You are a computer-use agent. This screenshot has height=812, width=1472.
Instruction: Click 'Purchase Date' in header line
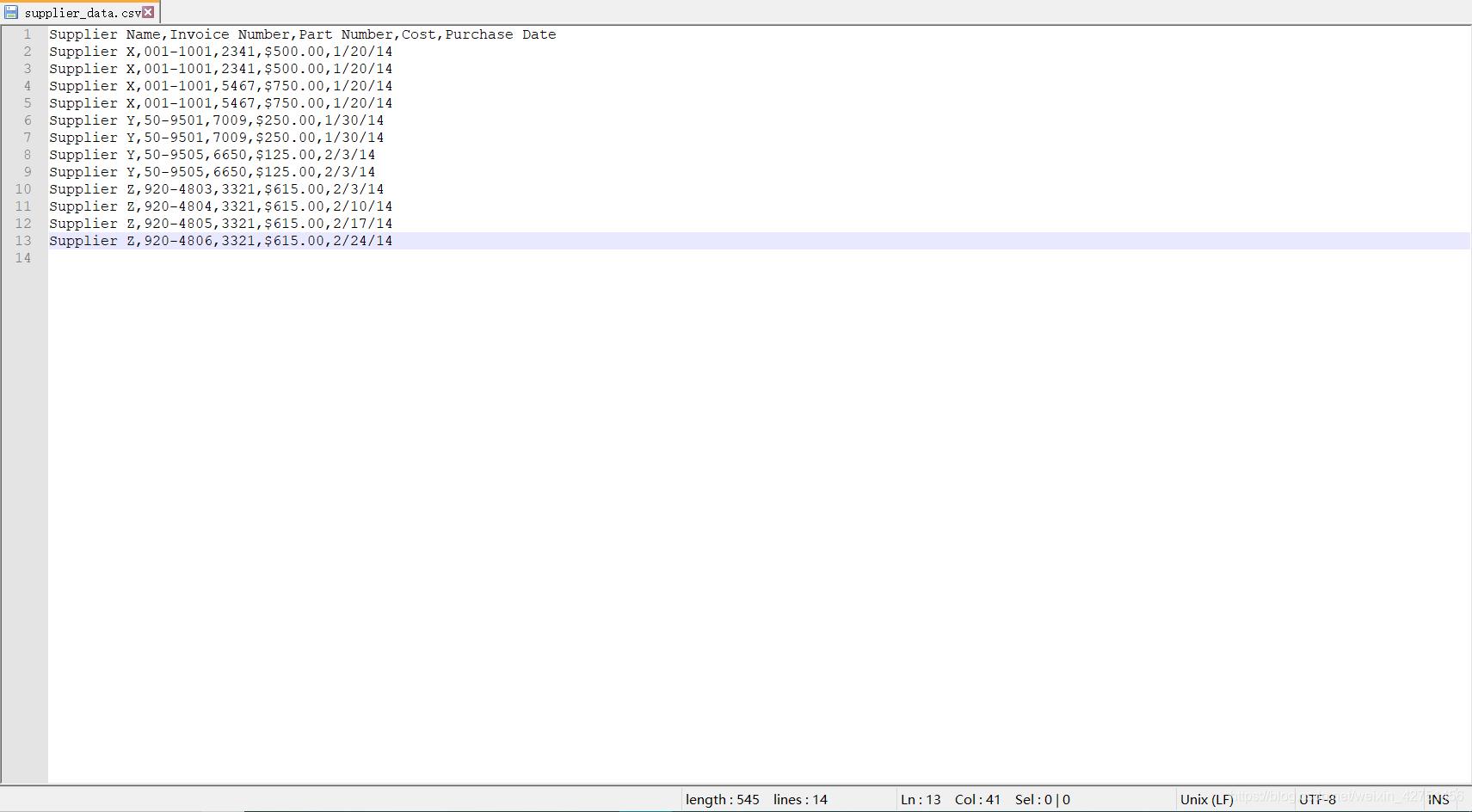click(501, 34)
